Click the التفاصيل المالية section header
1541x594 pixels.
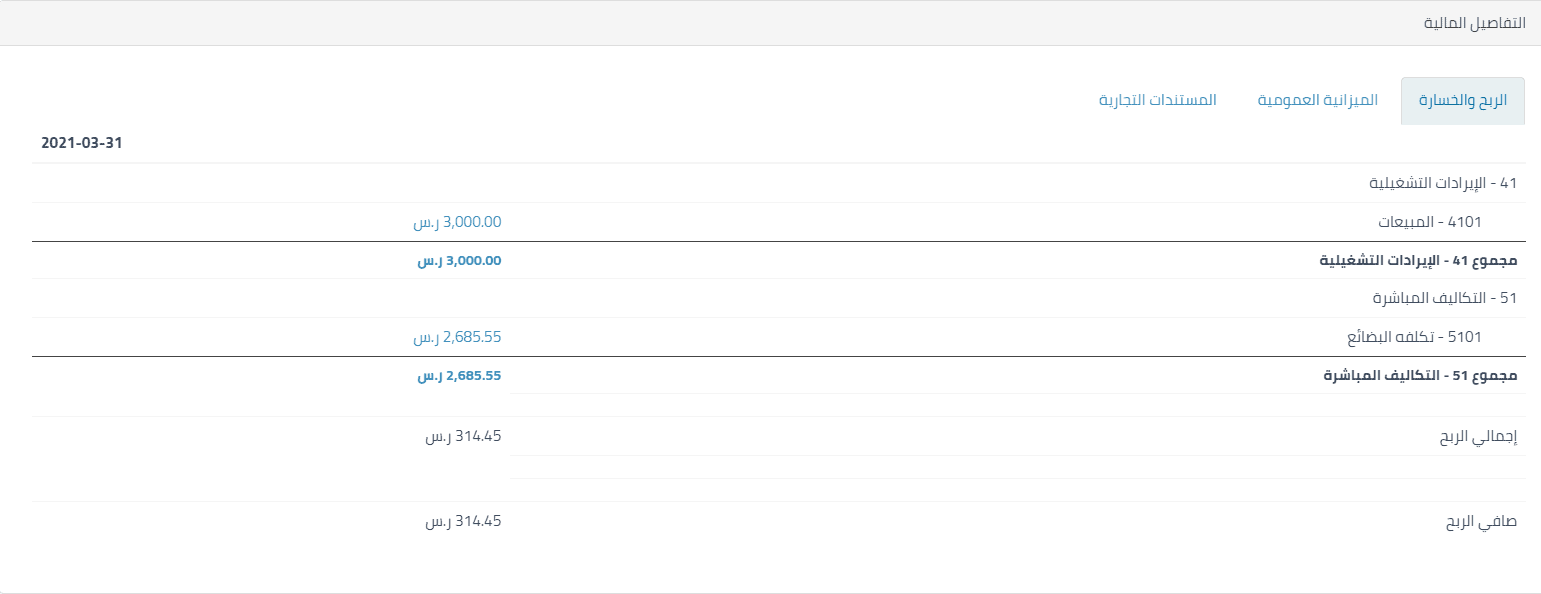[1475, 23]
